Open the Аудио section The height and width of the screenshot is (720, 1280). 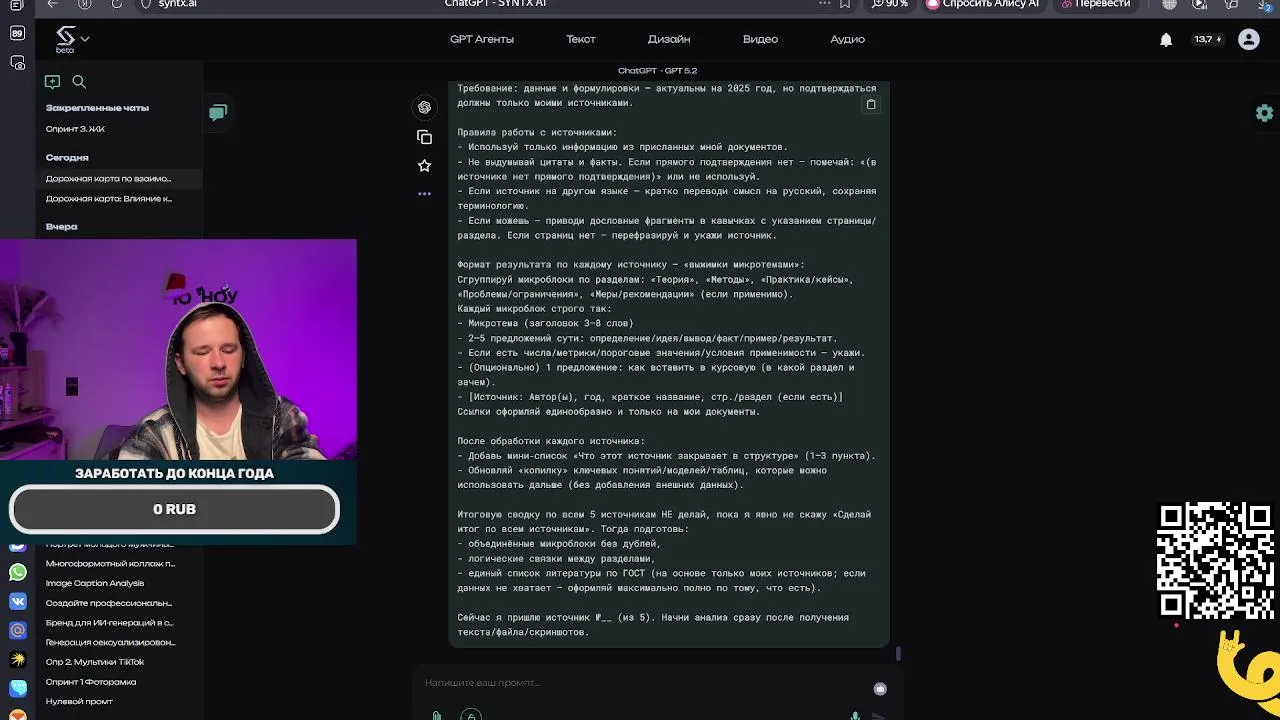[847, 39]
